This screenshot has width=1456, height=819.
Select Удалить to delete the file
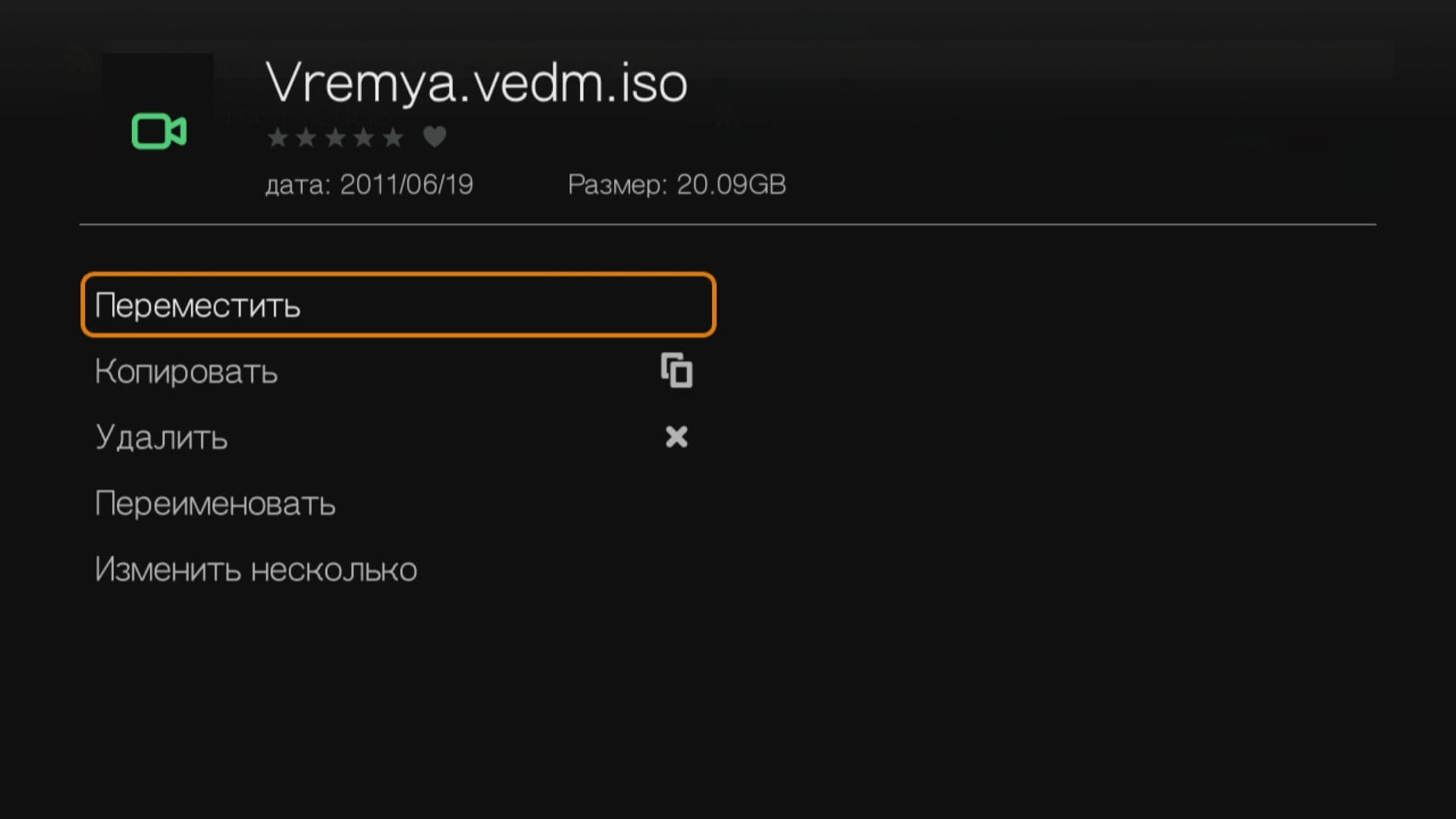[162, 438]
